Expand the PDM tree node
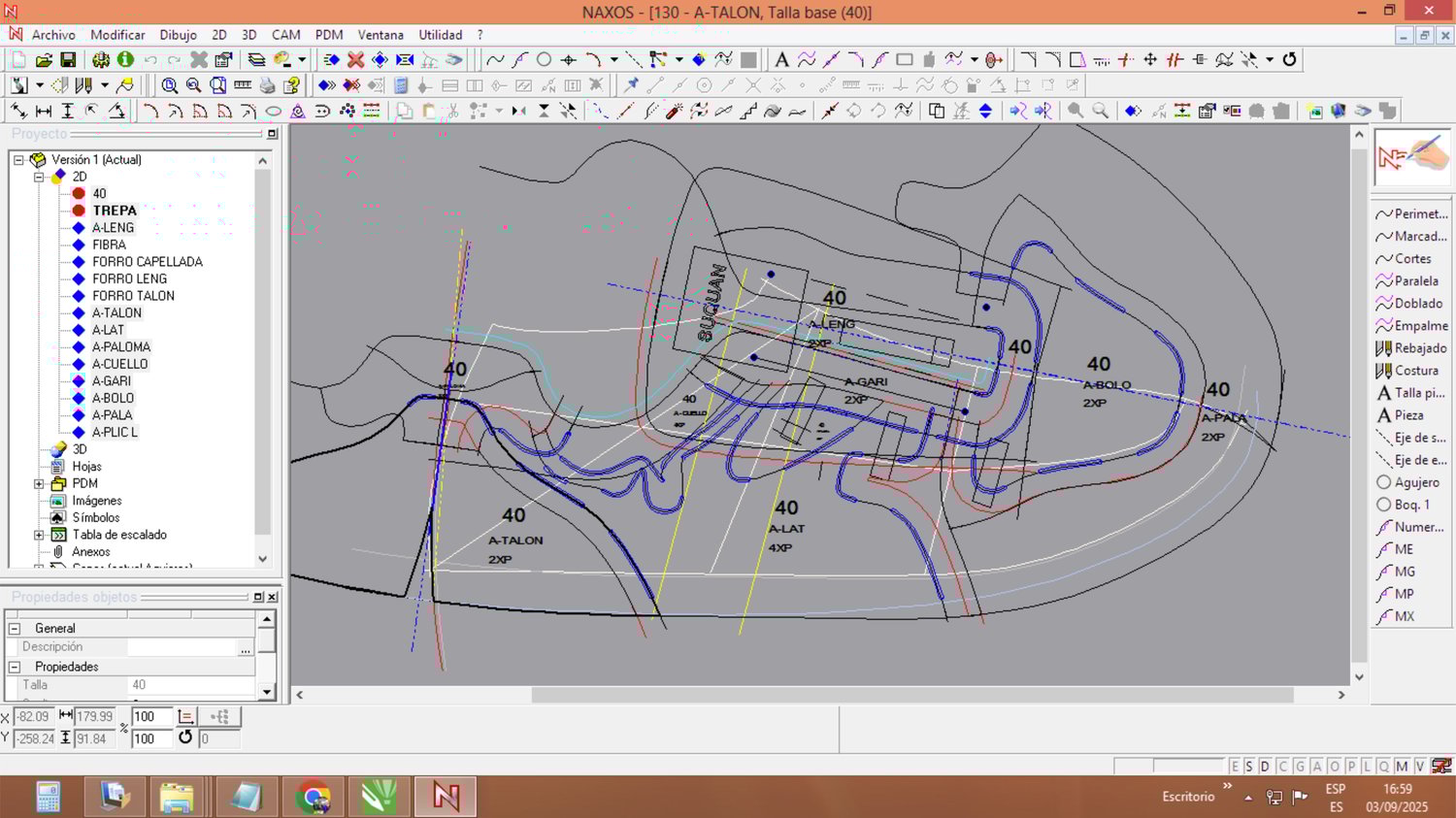 tap(39, 483)
